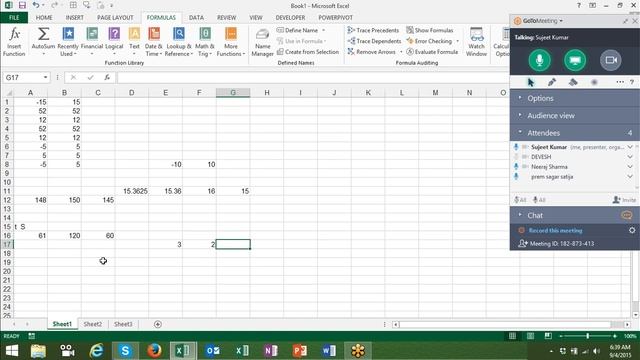This screenshot has width=640, height=360.
Task: Open the Name Box dropdown arrow
Action: click(x=45, y=77)
